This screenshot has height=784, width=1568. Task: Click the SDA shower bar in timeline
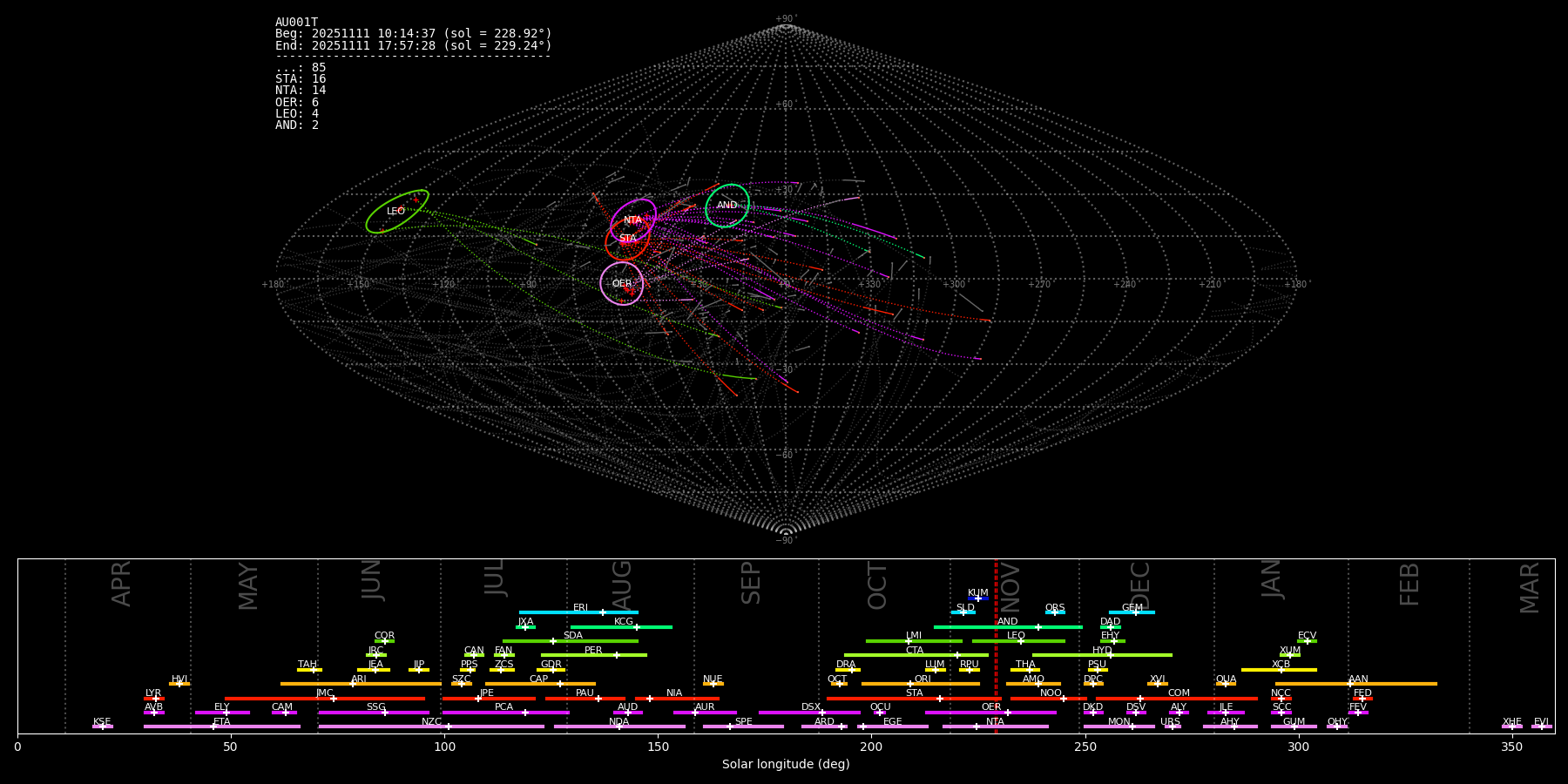coord(570,641)
